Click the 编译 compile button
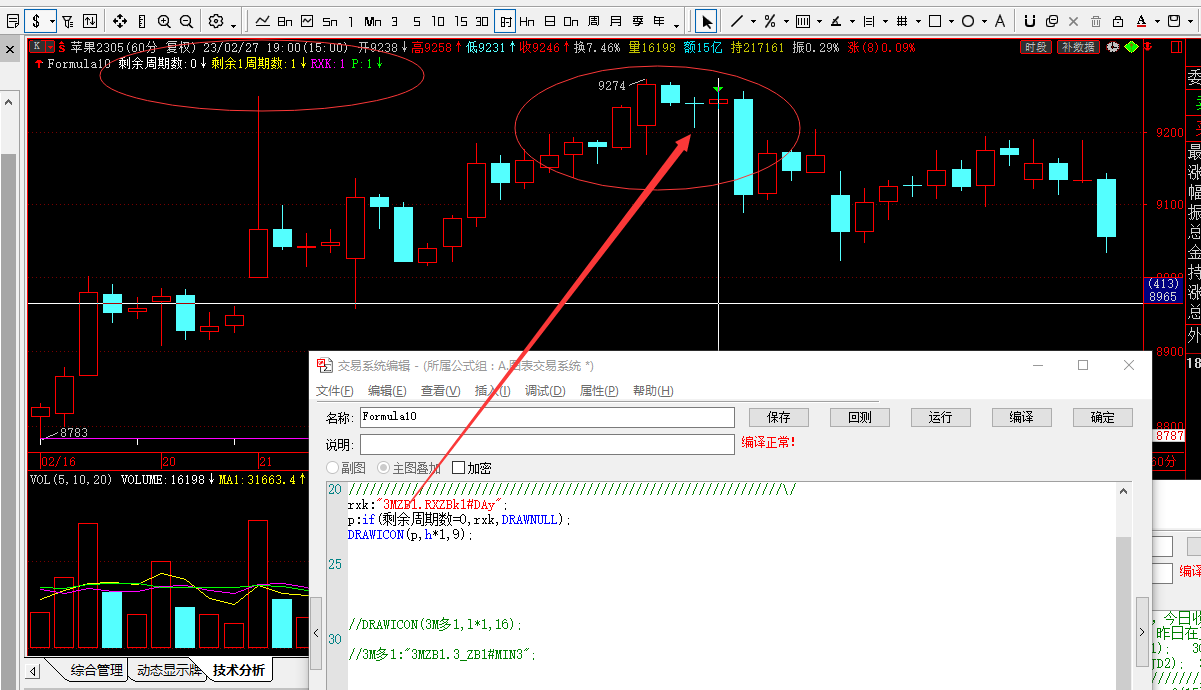The image size is (1201, 690). tap(1022, 417)
